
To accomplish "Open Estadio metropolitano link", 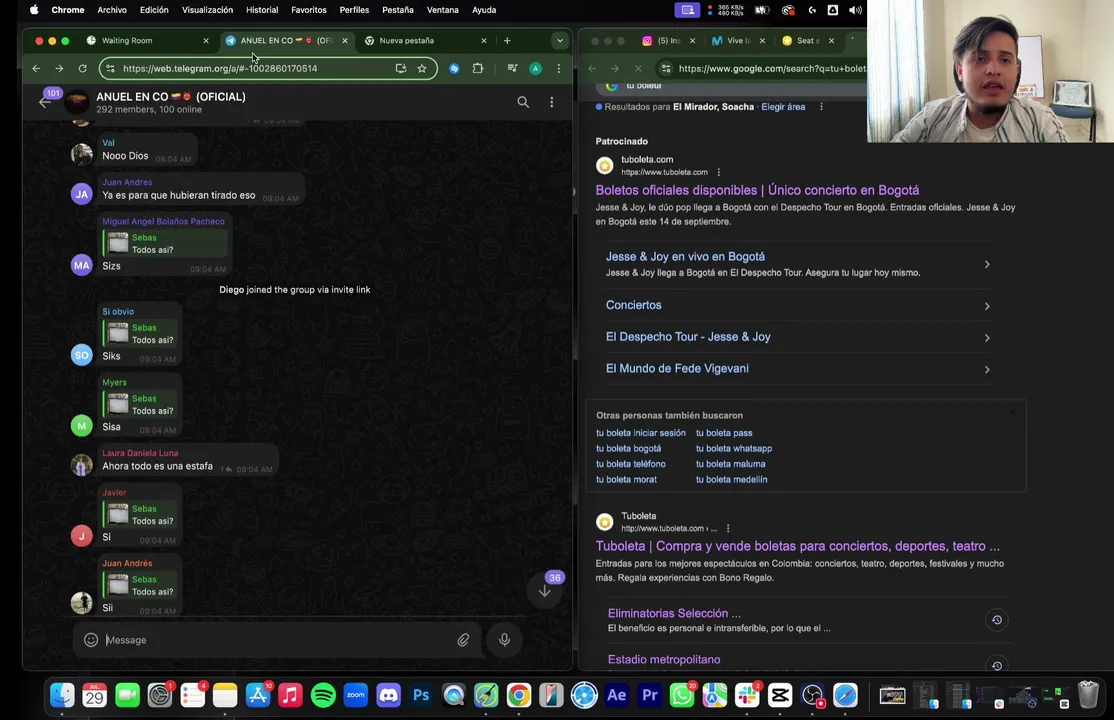I will 664,660.
